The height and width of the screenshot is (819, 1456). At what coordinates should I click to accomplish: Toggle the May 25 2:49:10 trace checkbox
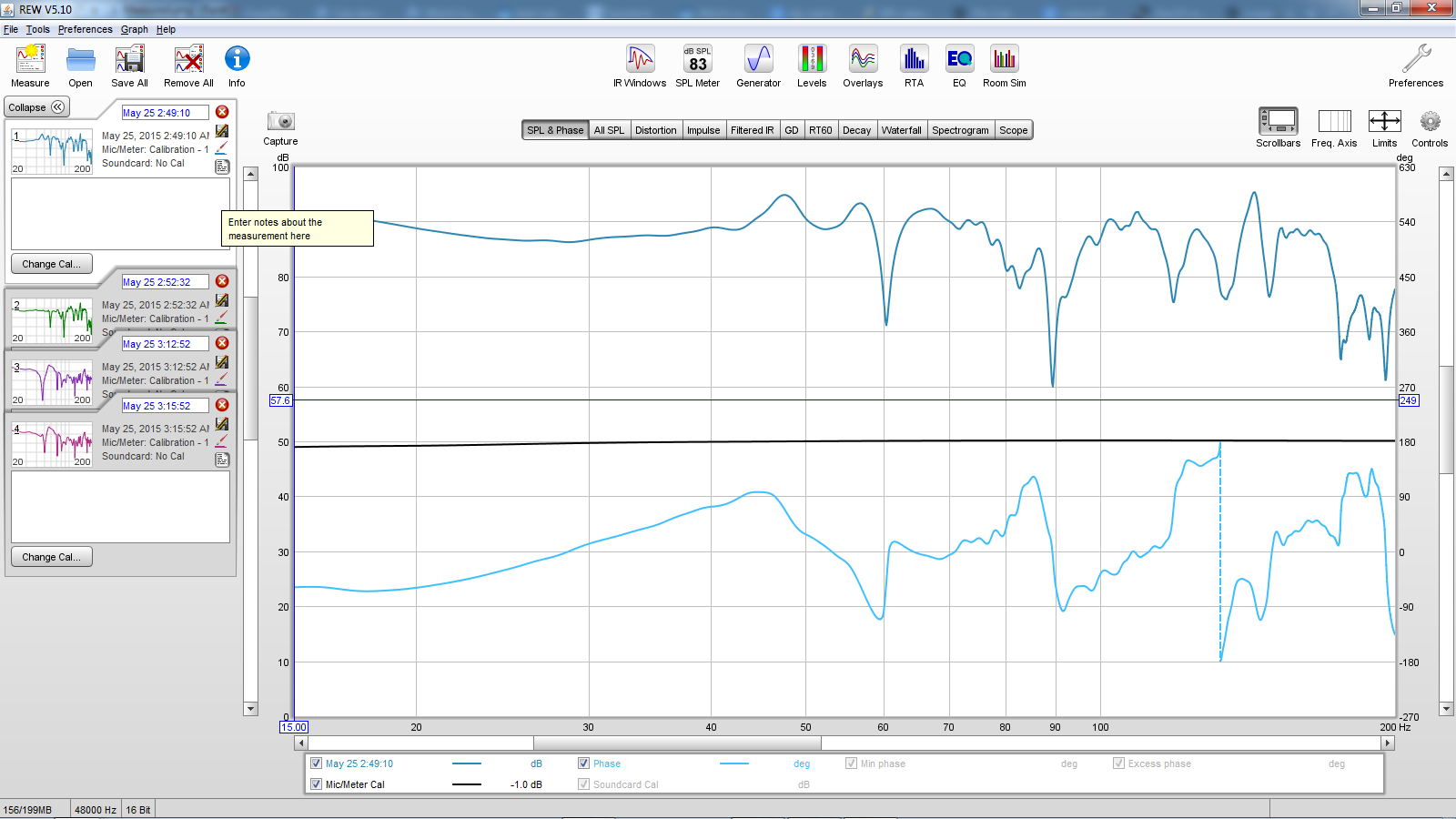coord(316,763)
